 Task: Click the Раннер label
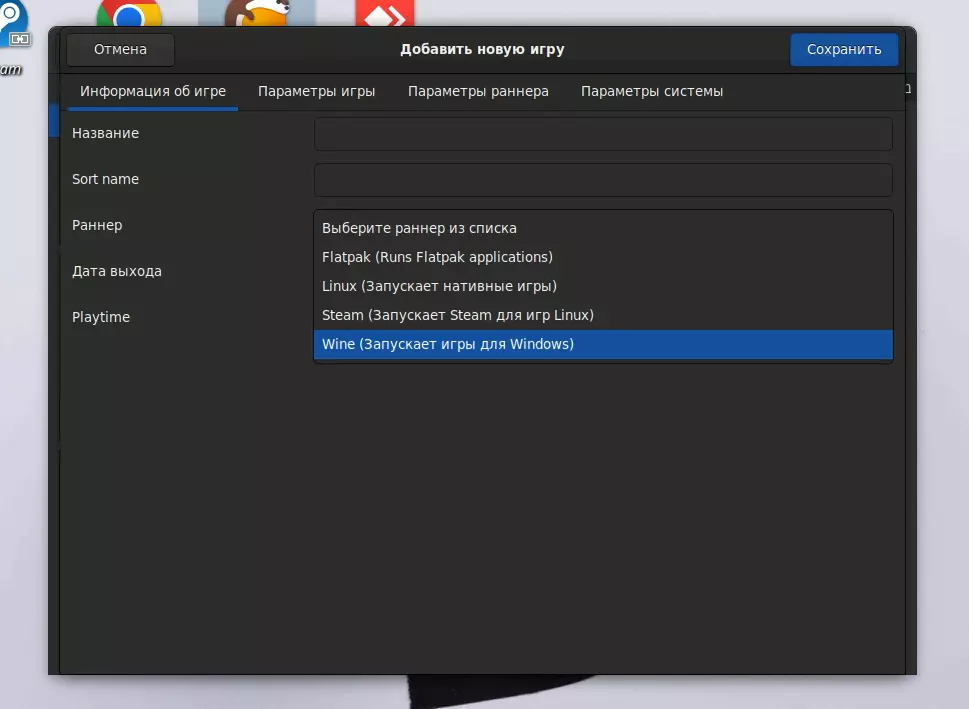[97, 225]
